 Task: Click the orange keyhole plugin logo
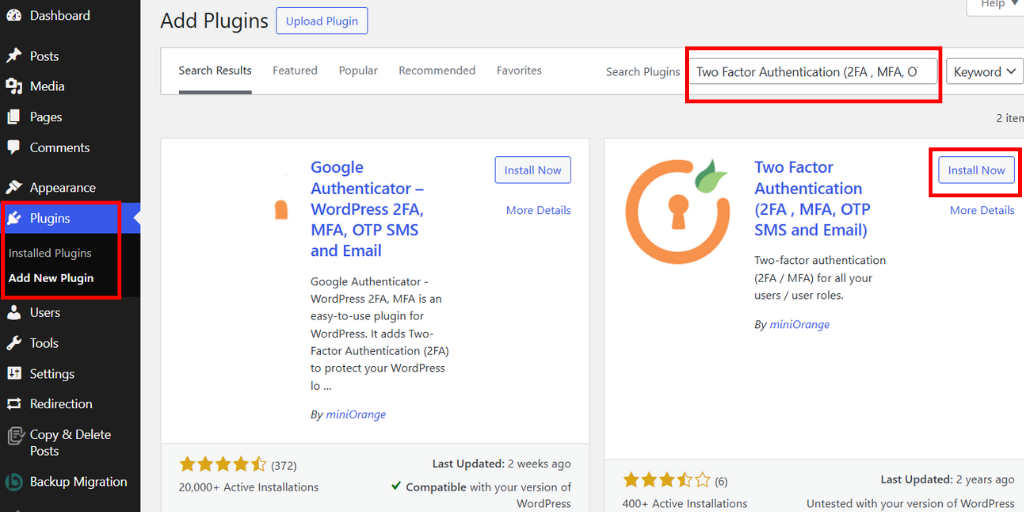677,212
